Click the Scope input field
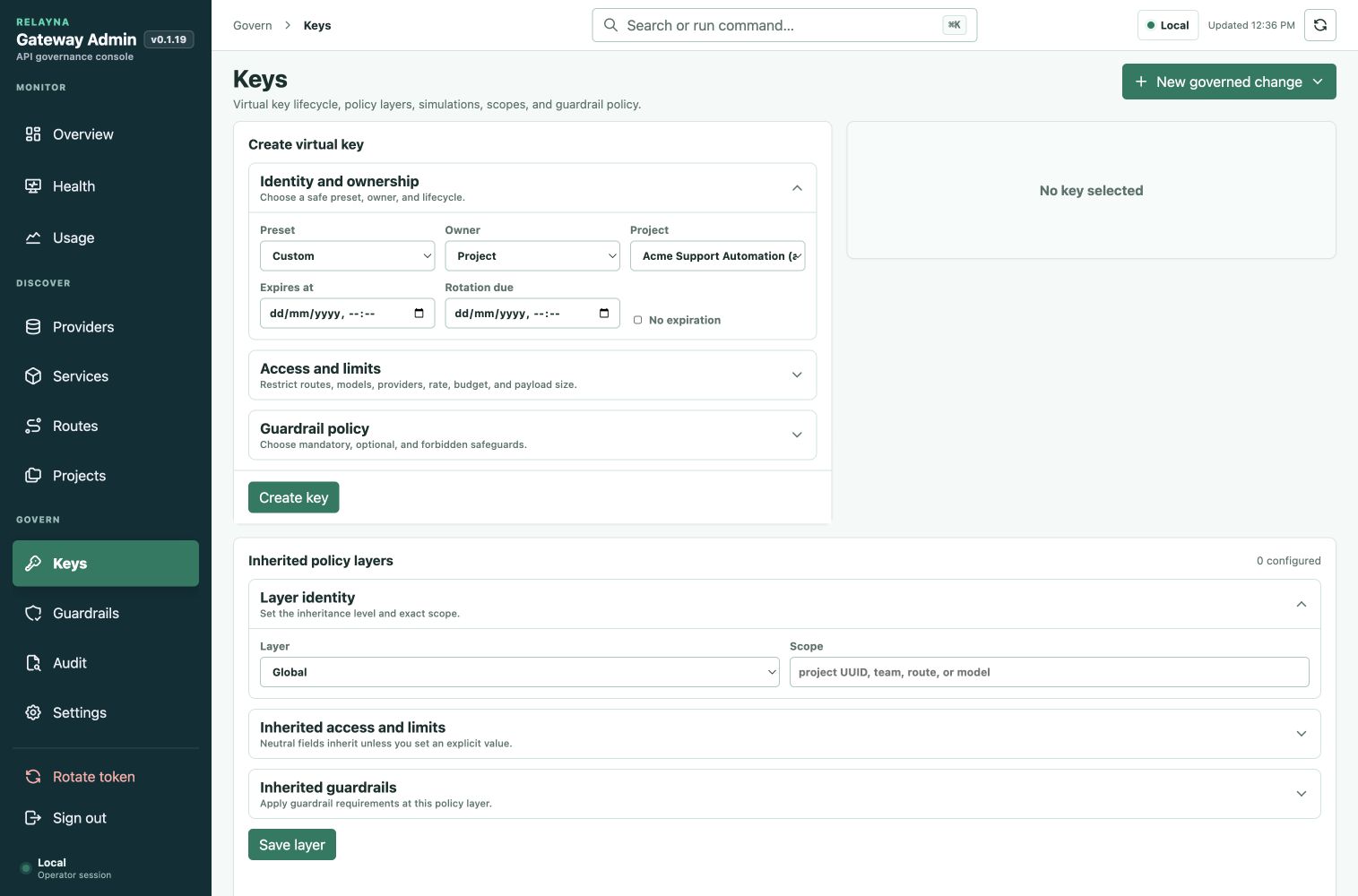1358x896 pixels. [x=1050, y=672]
